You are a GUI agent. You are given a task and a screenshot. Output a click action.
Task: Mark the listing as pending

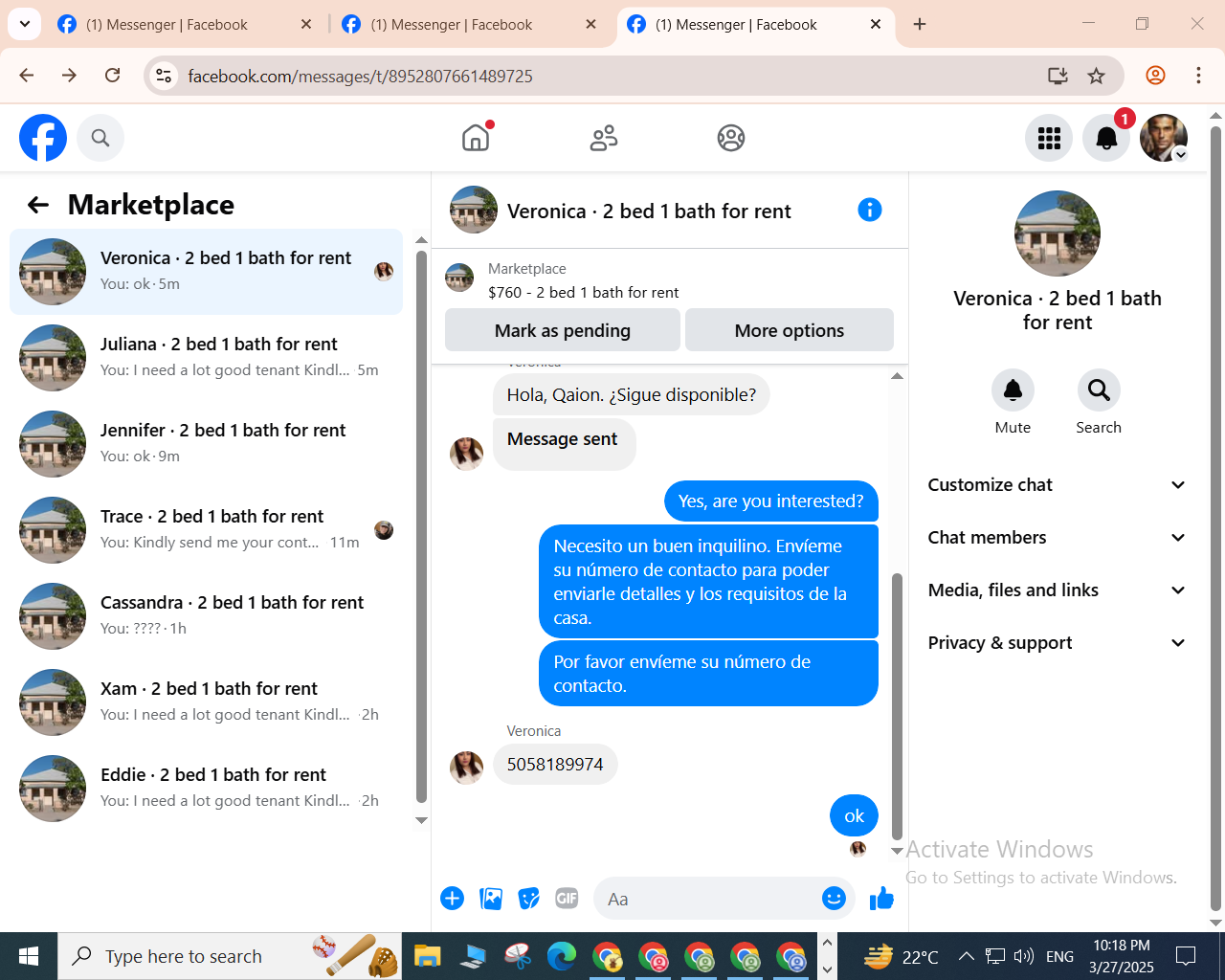(563, 330)
